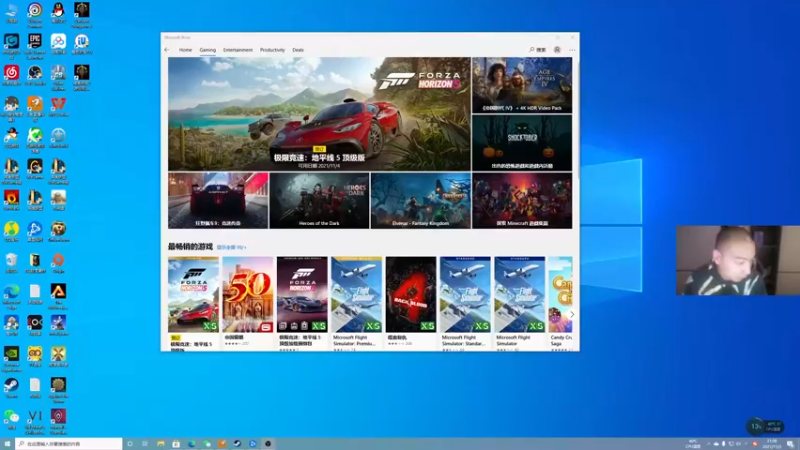Open the Edge browser taskbar icon
Screen dimensions: 800x450
coord(191,444)
